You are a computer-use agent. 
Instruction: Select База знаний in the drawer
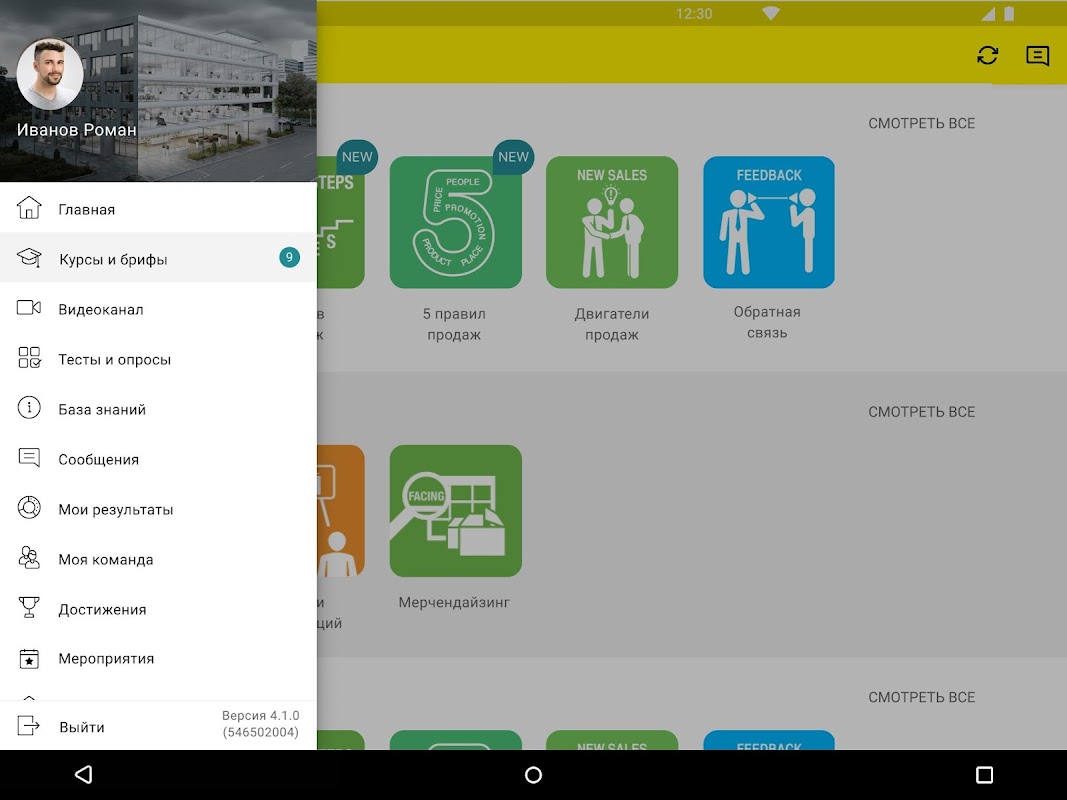pyautogui.click(x=158, y=409)
